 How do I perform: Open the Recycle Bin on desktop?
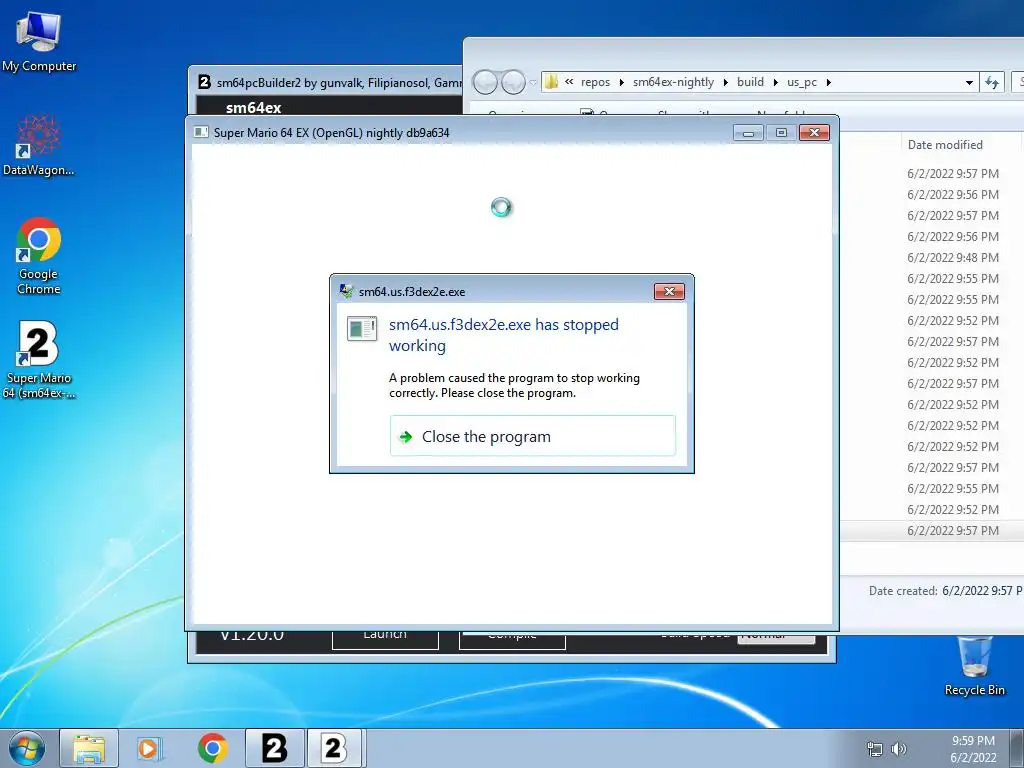point(974,666)
